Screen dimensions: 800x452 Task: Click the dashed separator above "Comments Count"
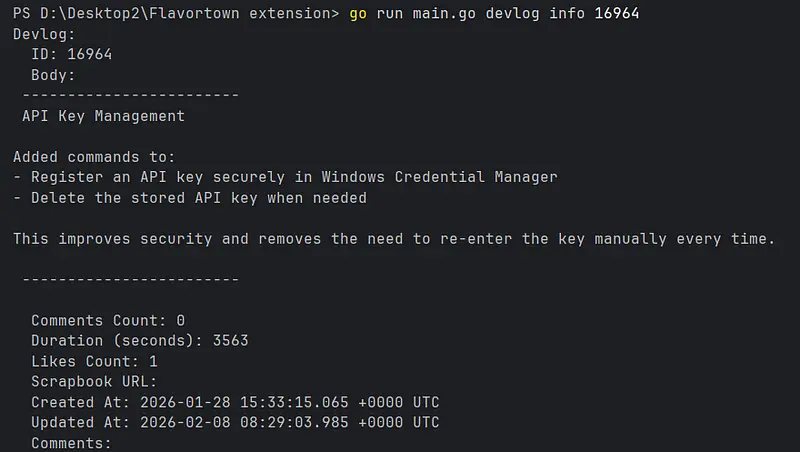130,280
